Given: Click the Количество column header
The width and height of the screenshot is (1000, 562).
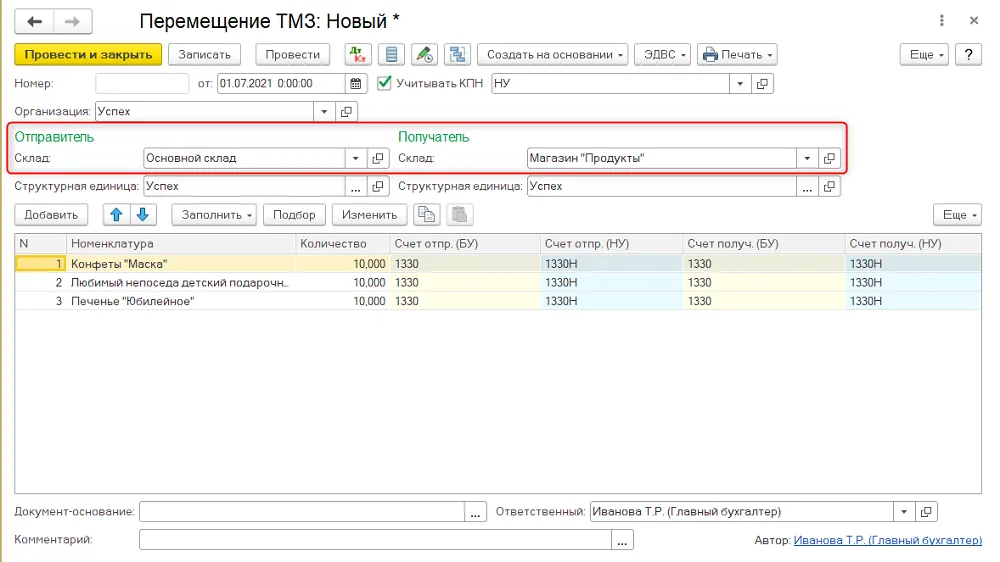Looking at the screenshot, I should [x=342, y=244].
